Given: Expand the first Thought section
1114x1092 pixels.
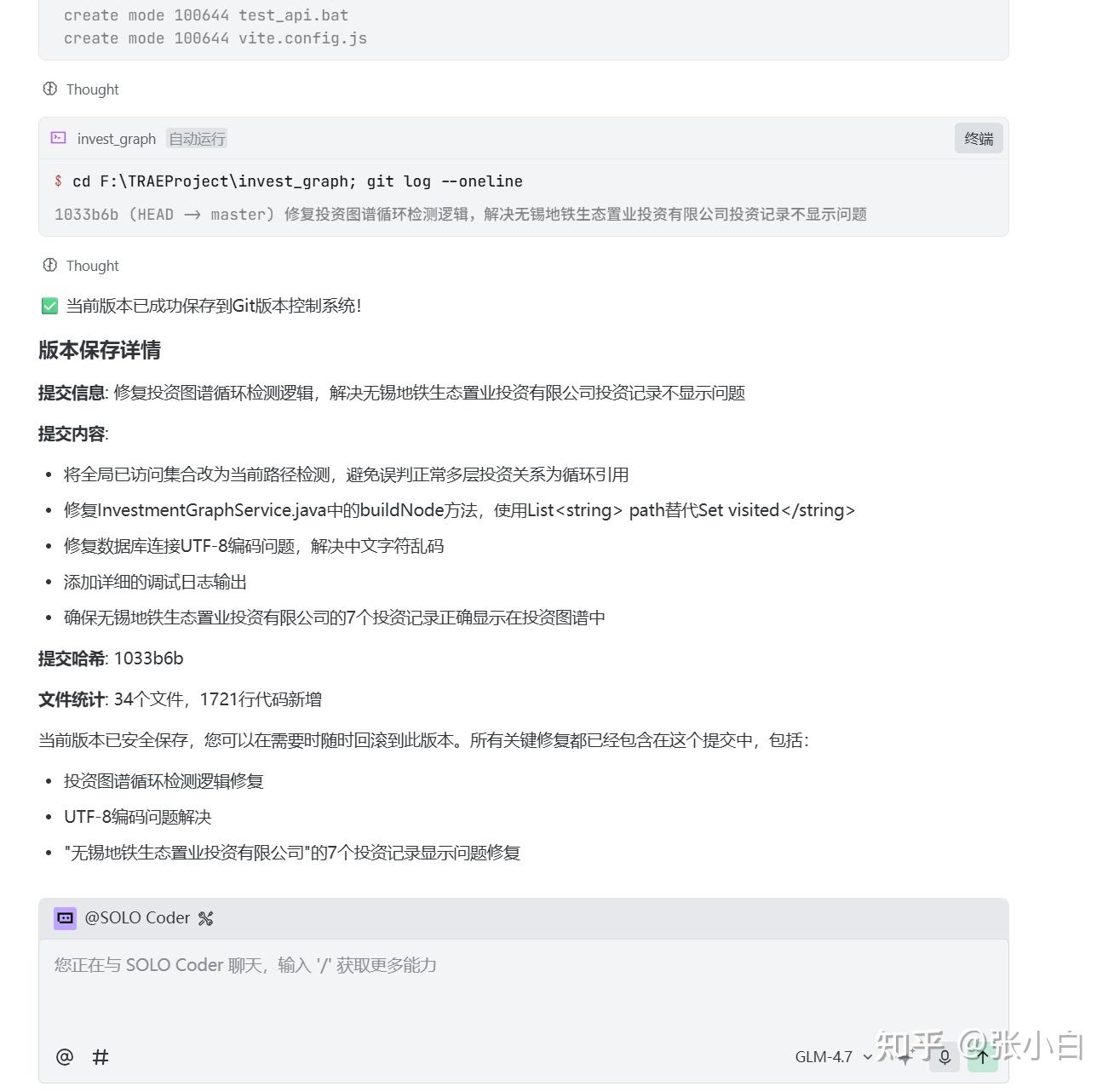Looking at the screenshot, I should pos(81,89).
